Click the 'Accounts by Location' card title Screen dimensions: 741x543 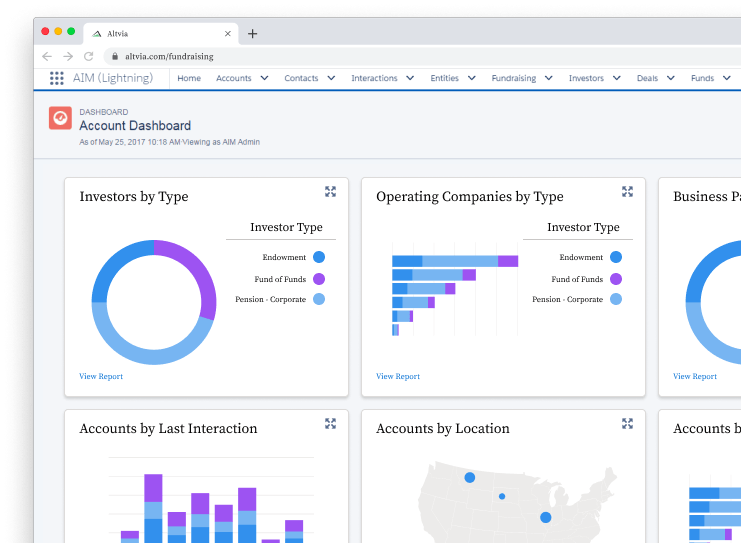(443, 429)
